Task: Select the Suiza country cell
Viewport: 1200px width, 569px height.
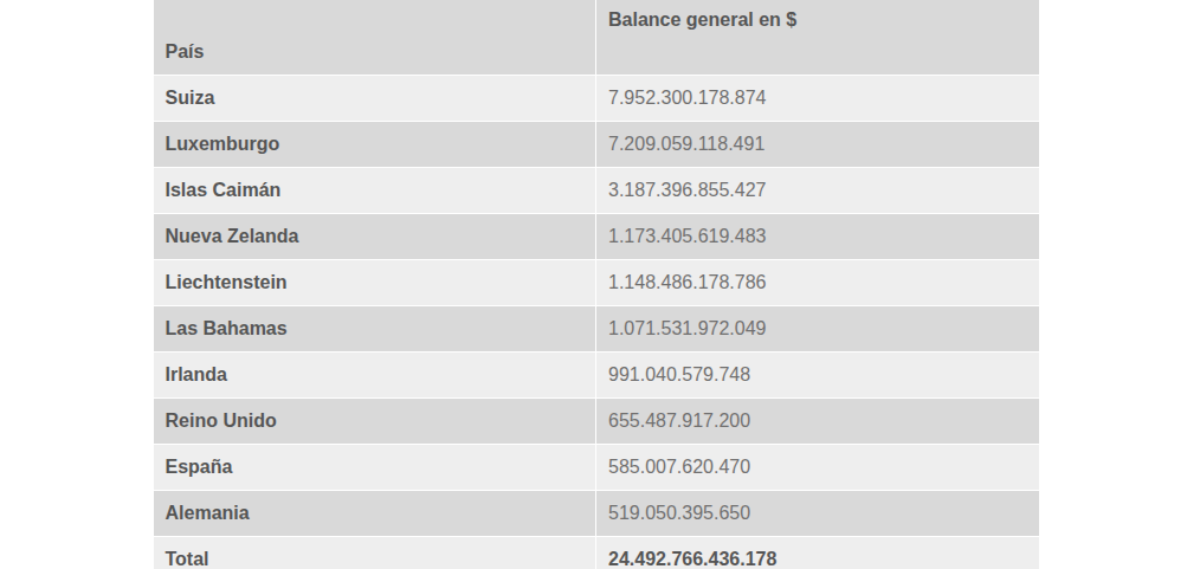Action: (190, 98)
